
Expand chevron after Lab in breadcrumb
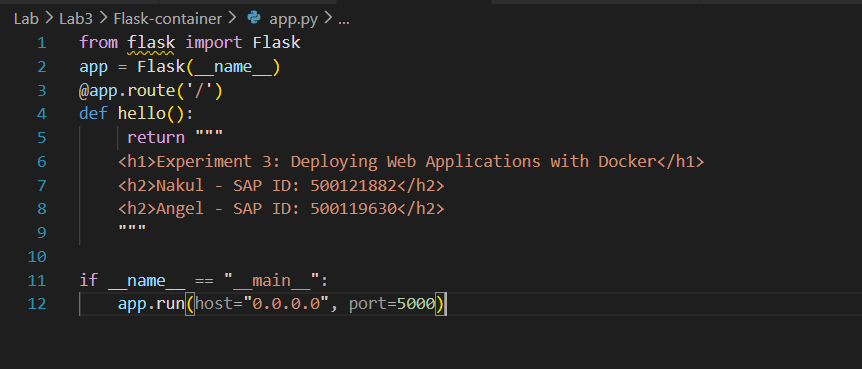coord(49,19)
